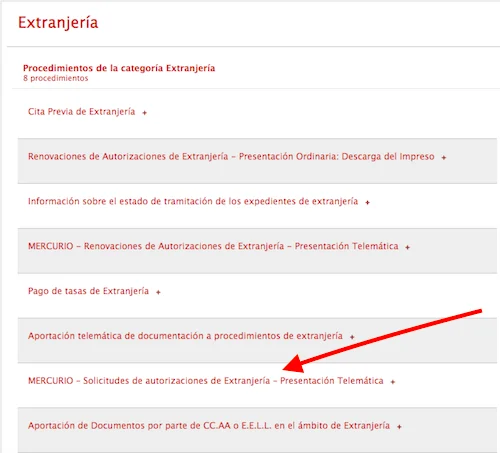The height and width of the screenshot is (453, 500).
Task: Click plus icon after Renovaciones Presentación Ordinaria
Action: pyautogui.click(x=444, y=158)
